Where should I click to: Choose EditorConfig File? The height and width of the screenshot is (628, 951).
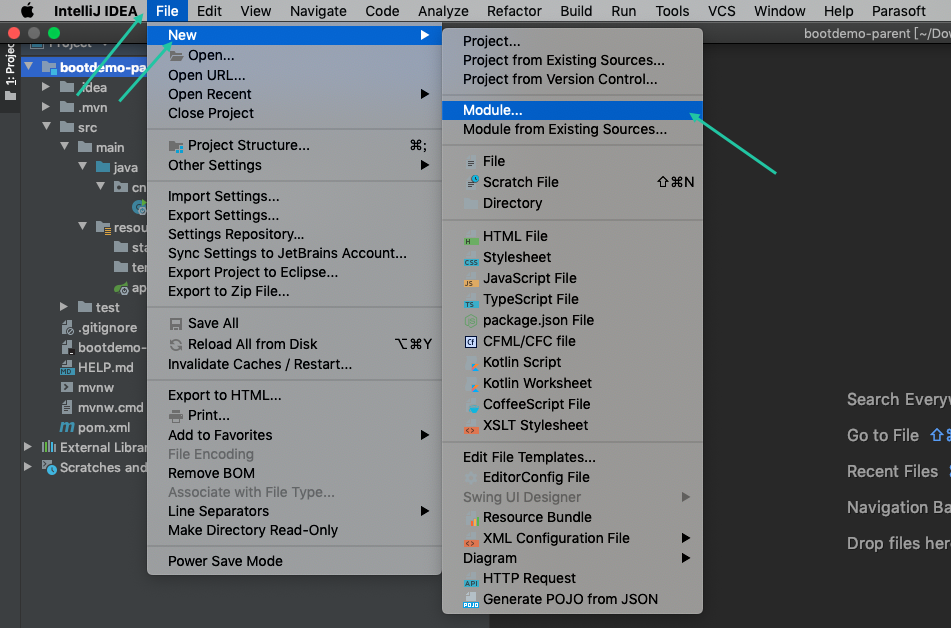point(573,478)
